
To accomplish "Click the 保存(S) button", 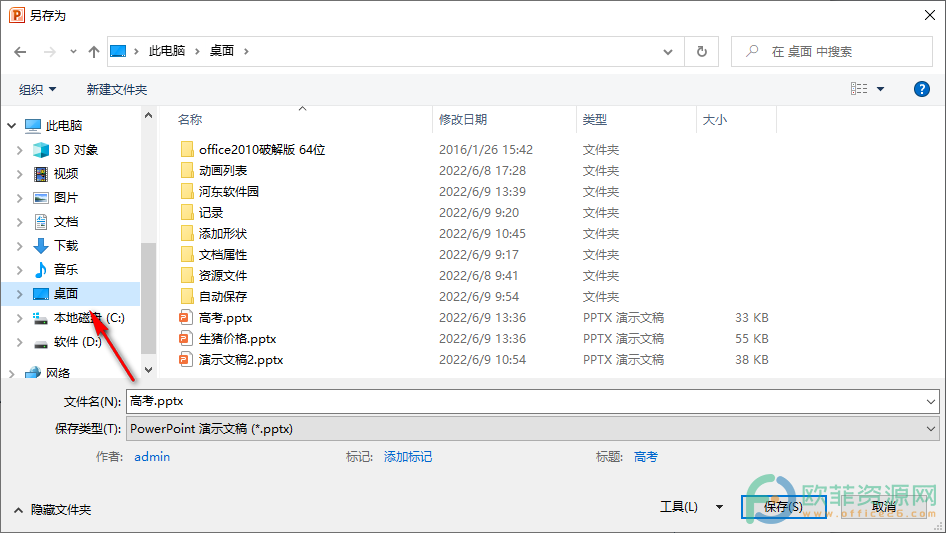I will [783, 507].
